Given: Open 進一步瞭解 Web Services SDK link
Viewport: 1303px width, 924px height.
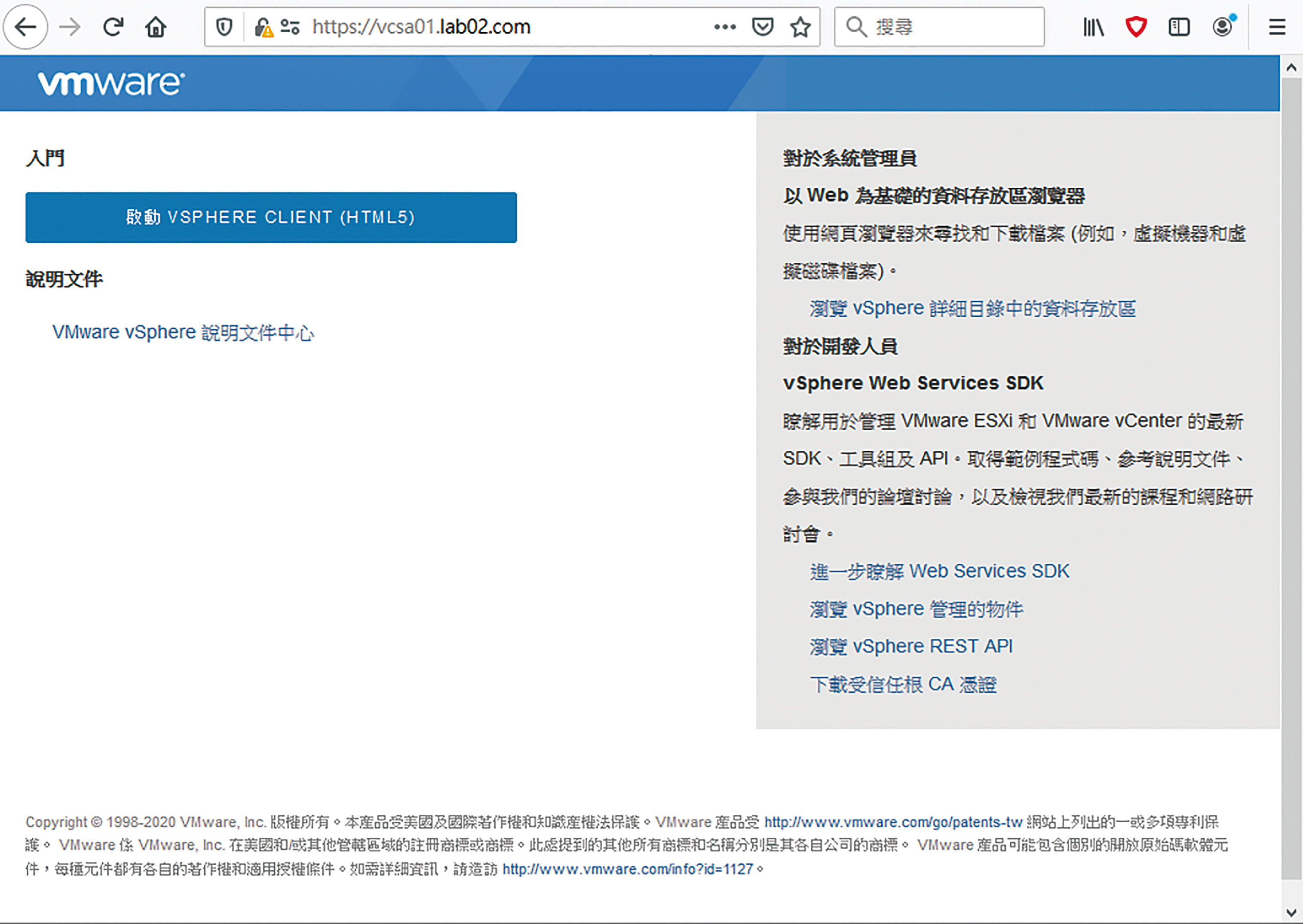Looking at the screenshot, I should click(939, 571).
